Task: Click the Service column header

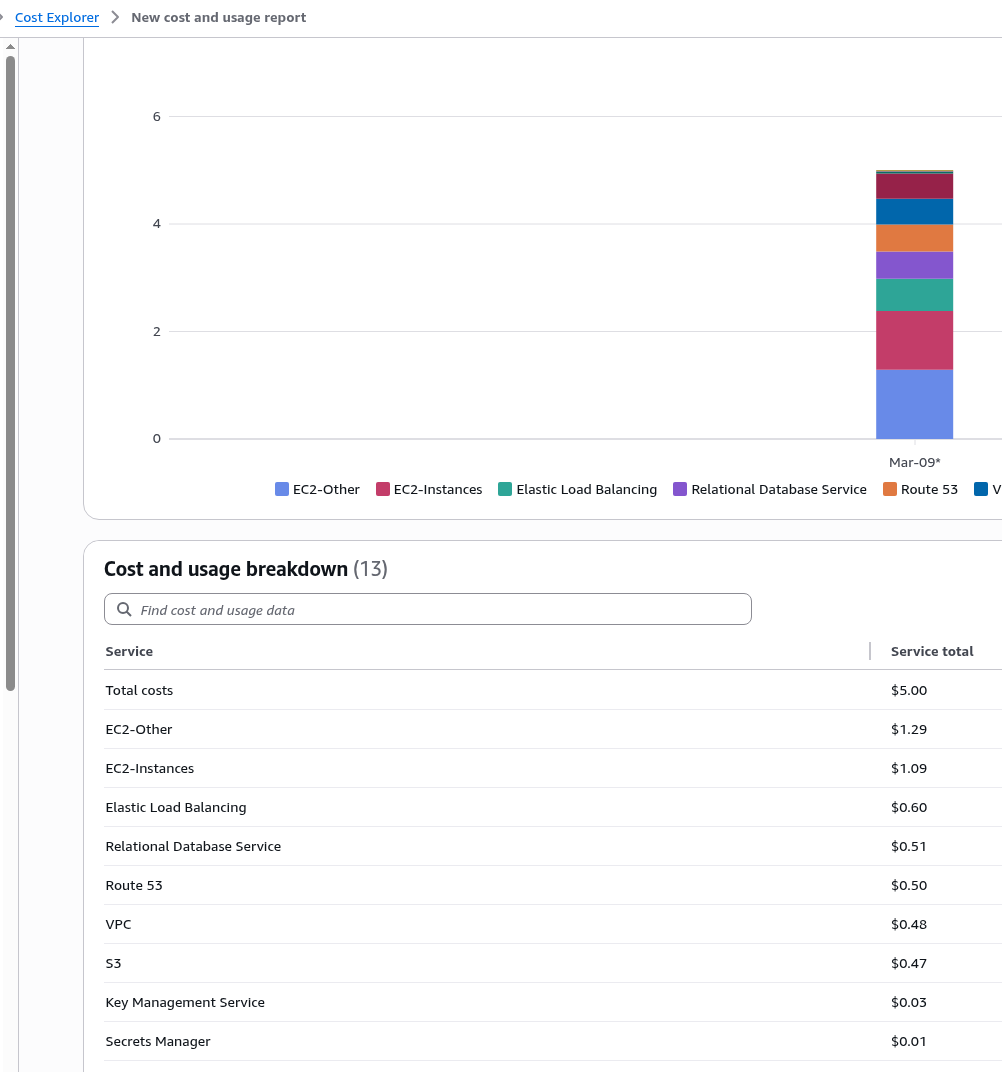Action: tap(129, 651)
